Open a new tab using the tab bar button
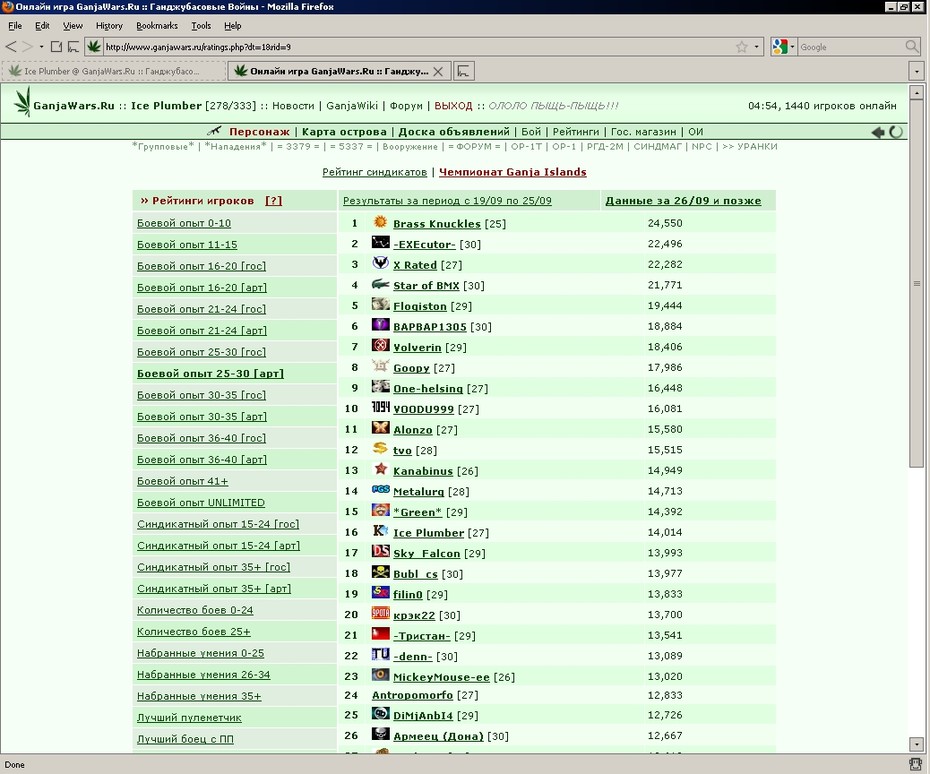The image size is (930, 774). [x=464, y=71]
